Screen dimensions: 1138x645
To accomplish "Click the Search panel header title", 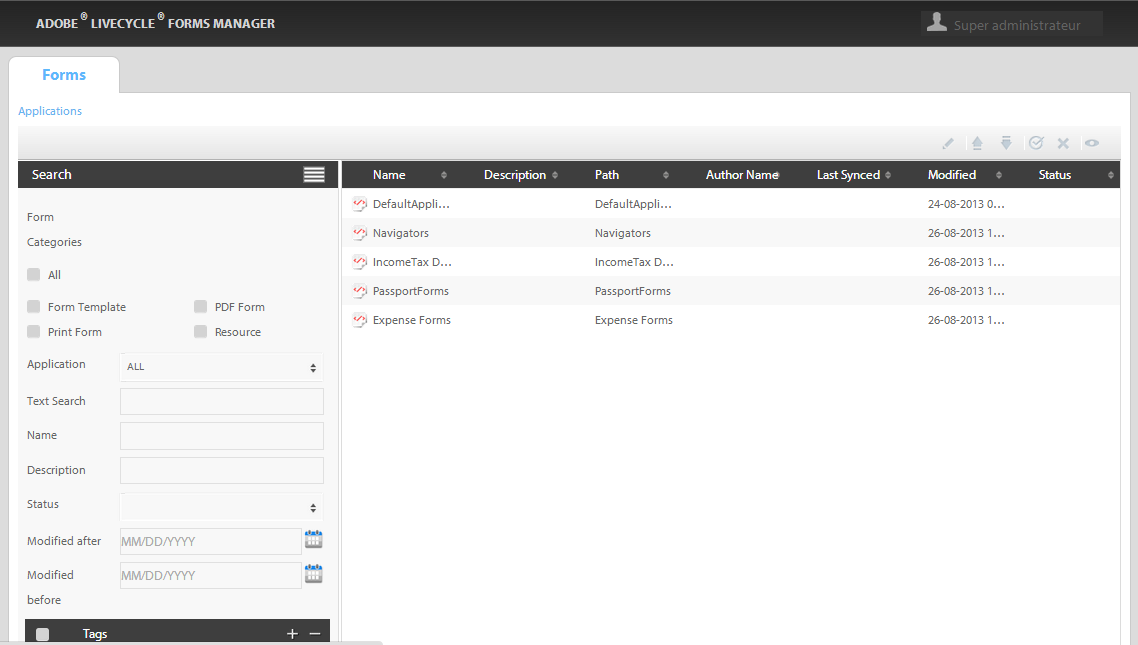I will tap(52, 175).
